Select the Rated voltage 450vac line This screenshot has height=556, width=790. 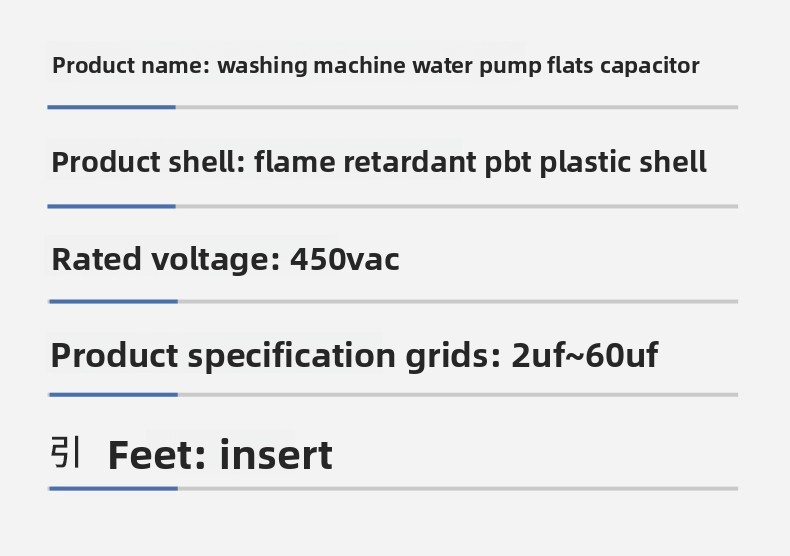click(x=225, y=259)
